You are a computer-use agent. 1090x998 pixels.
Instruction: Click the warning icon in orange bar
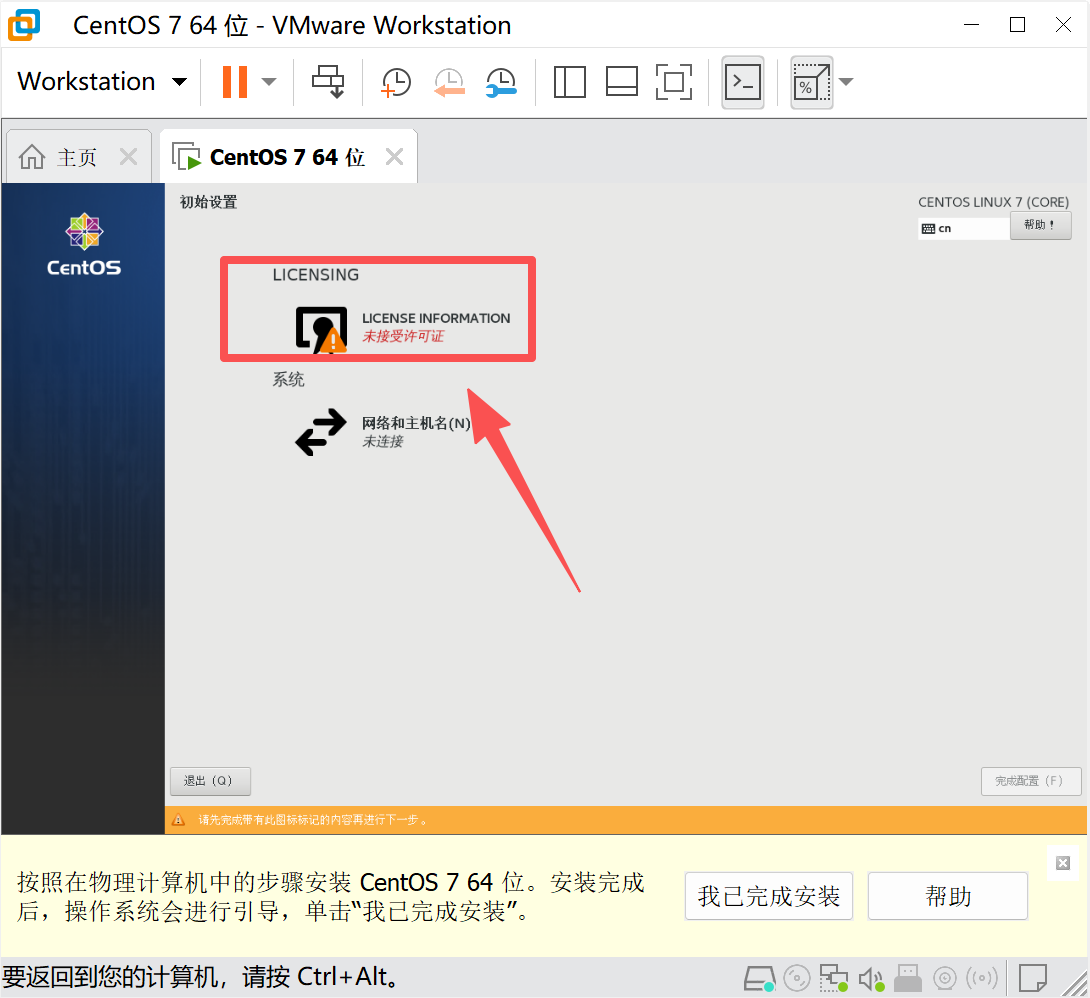tap(179, 820)
